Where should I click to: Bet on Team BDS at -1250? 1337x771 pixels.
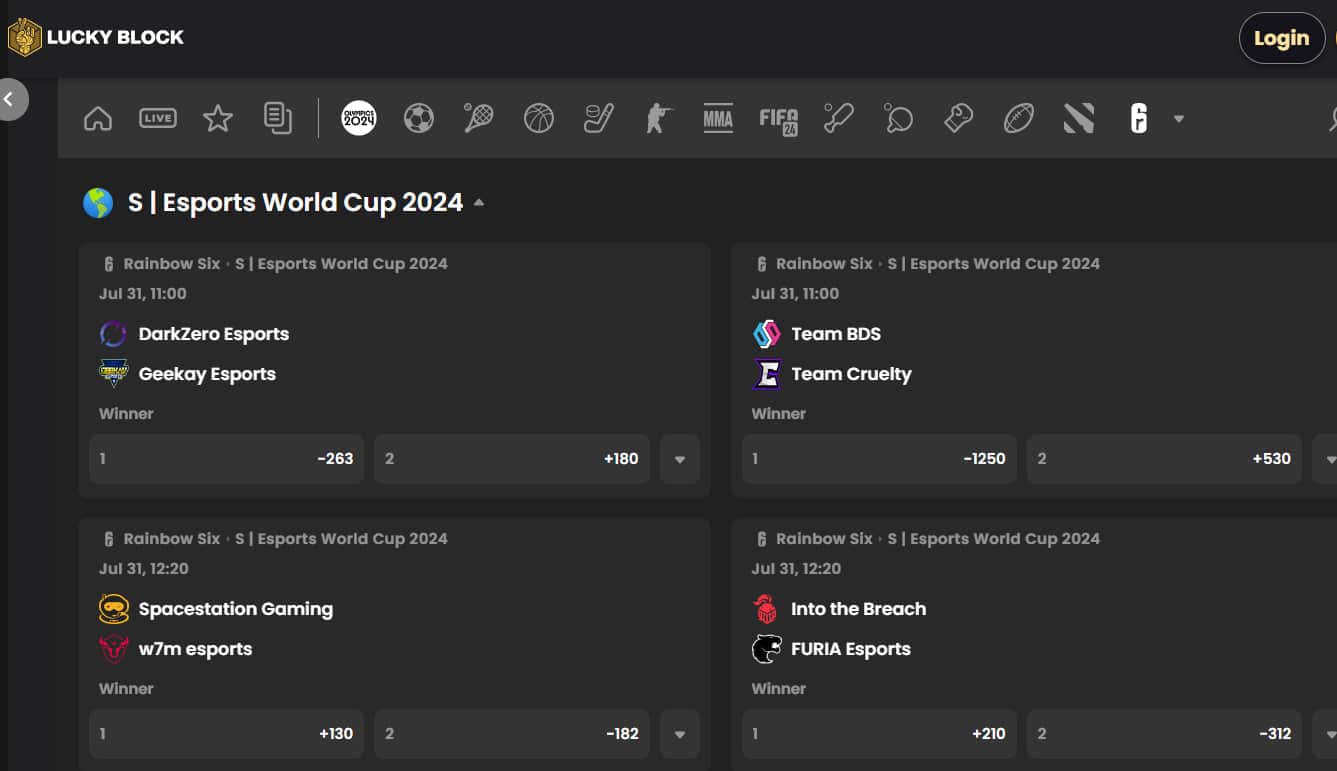880,459
